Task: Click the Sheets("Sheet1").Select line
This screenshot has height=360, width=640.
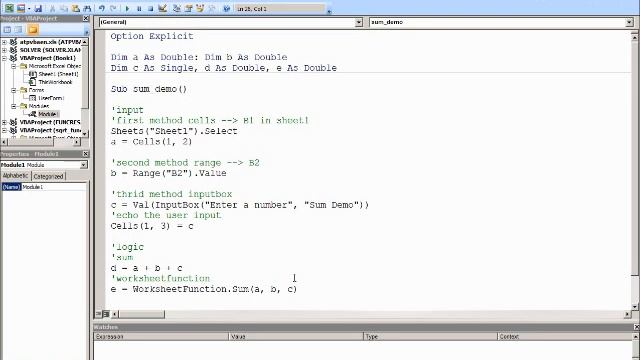Action: 174,131
